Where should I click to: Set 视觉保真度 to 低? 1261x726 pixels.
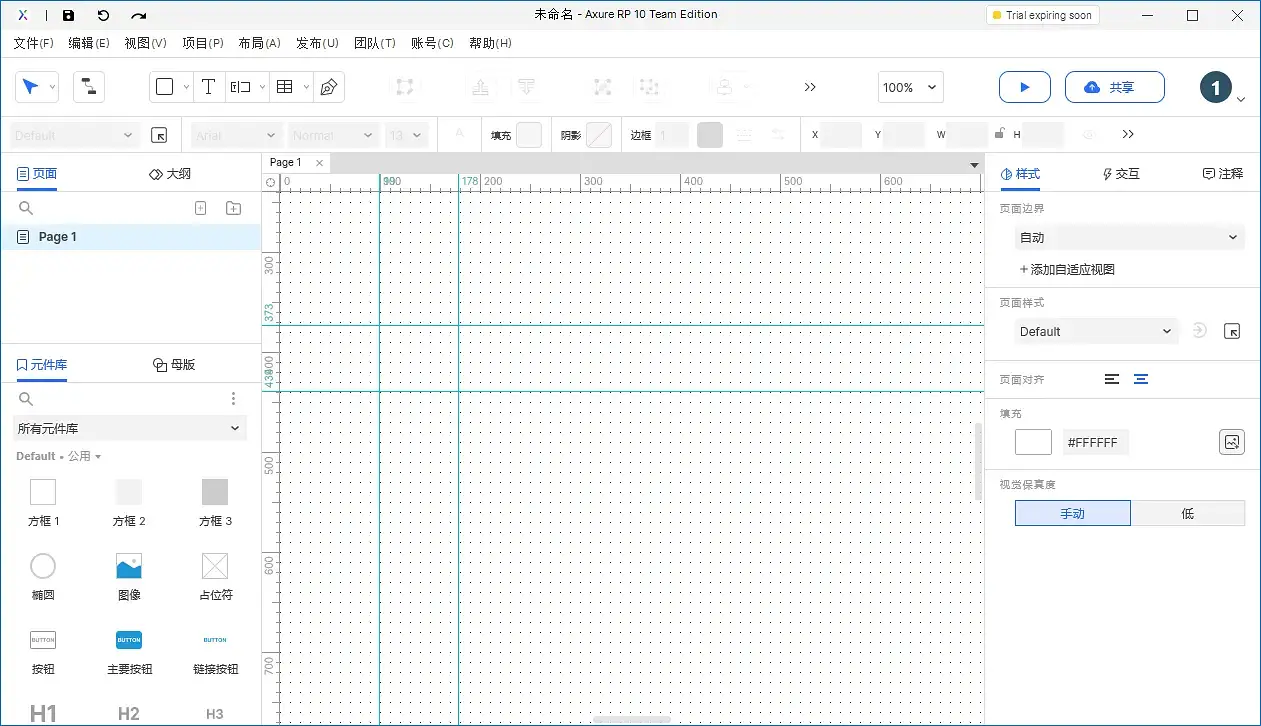1188,512
